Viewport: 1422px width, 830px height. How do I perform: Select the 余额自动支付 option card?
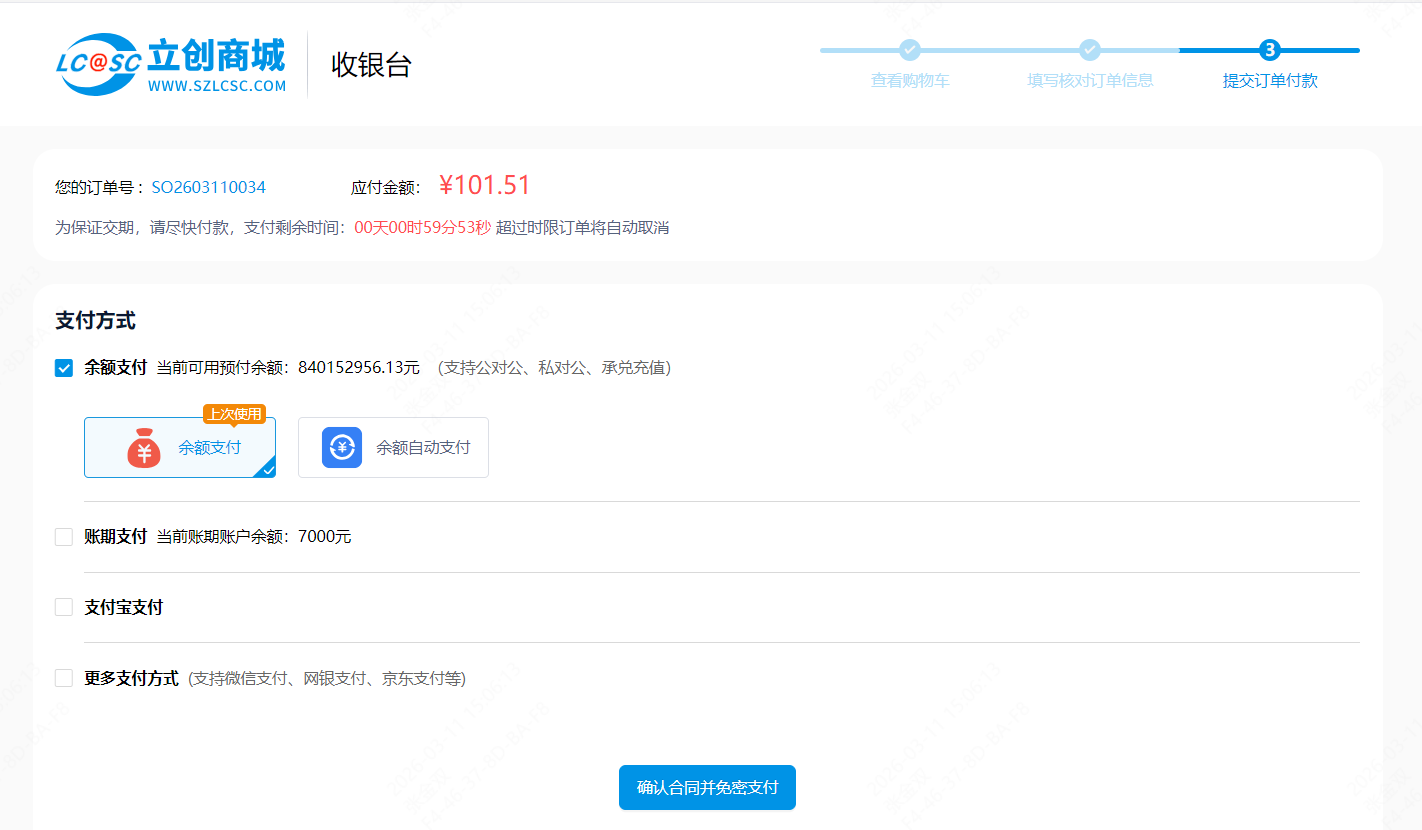tap(393, 447)
